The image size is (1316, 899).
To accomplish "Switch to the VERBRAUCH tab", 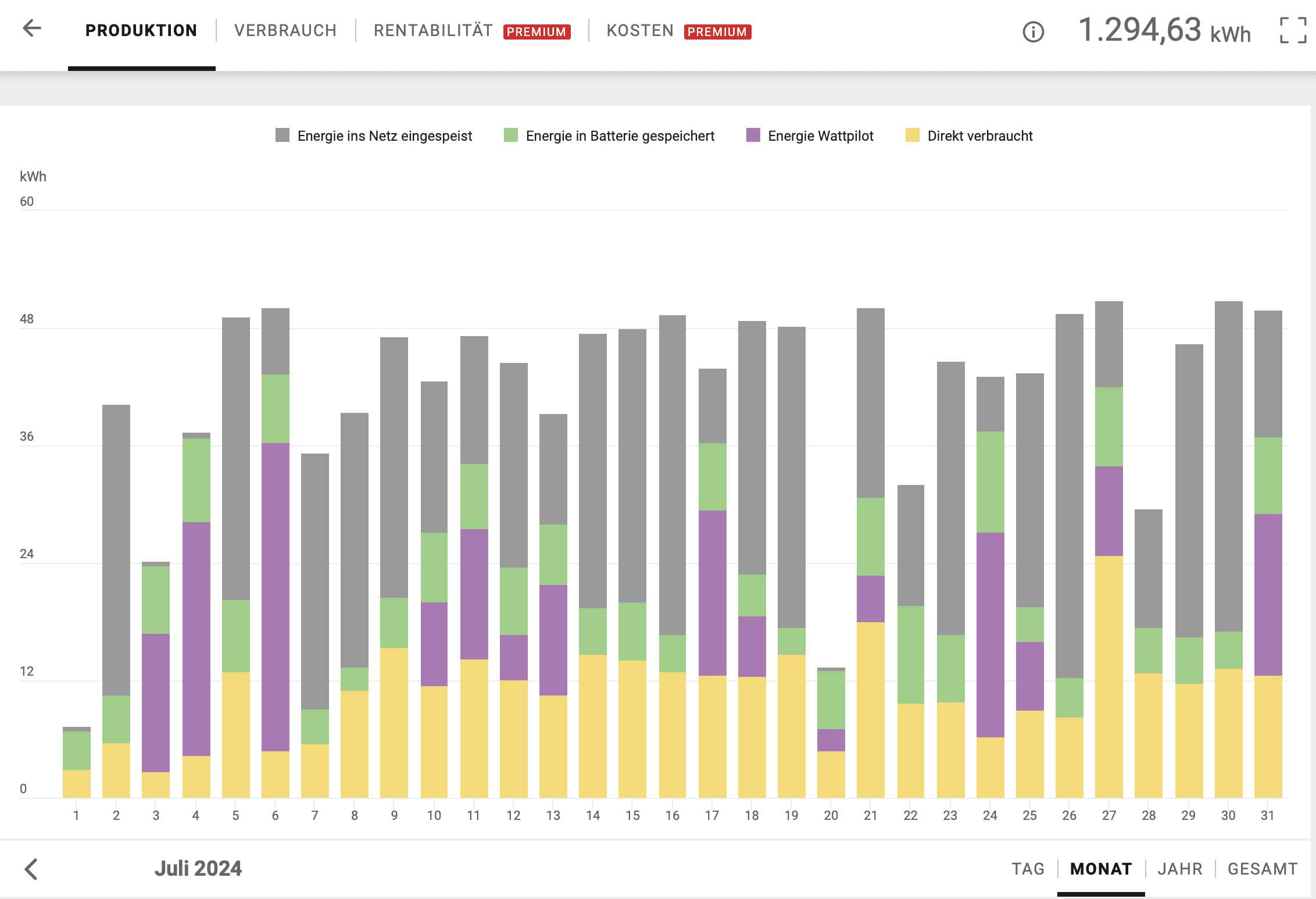I will pos(285,30).
